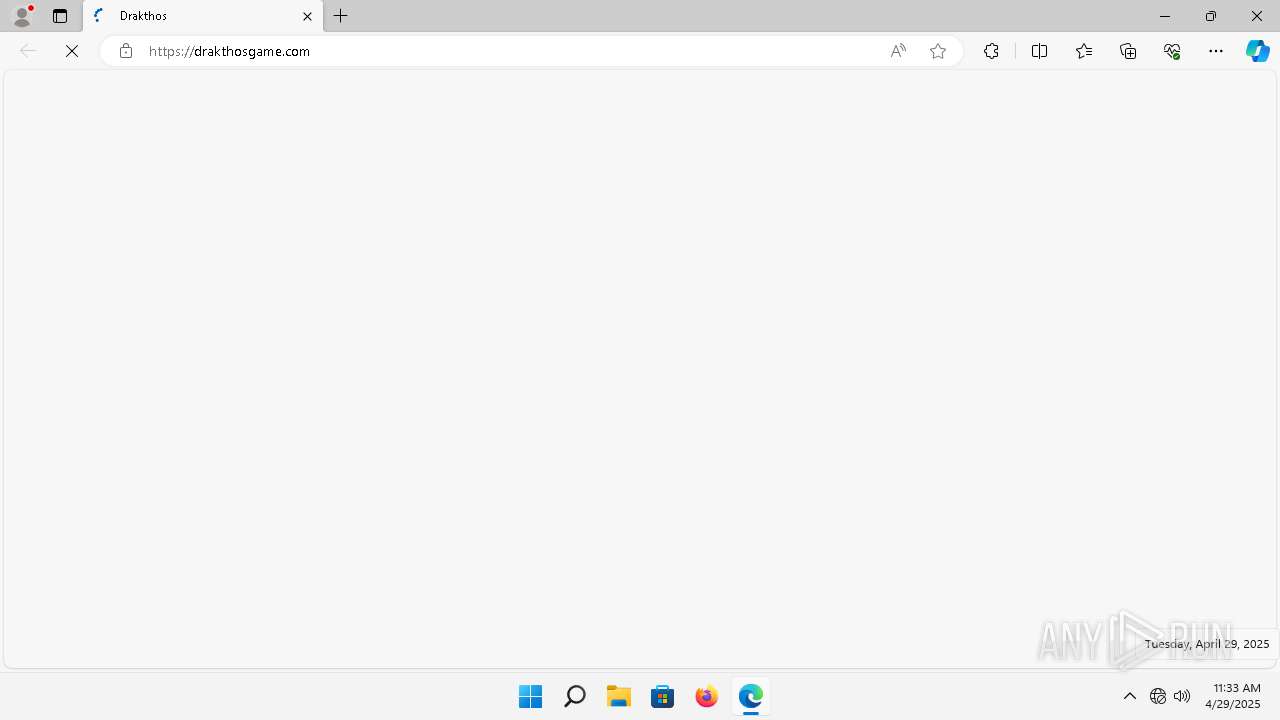The image size is (1280, 720).
Task: Launch Microsoft Store from the taskbar
Action: [662, 696]
